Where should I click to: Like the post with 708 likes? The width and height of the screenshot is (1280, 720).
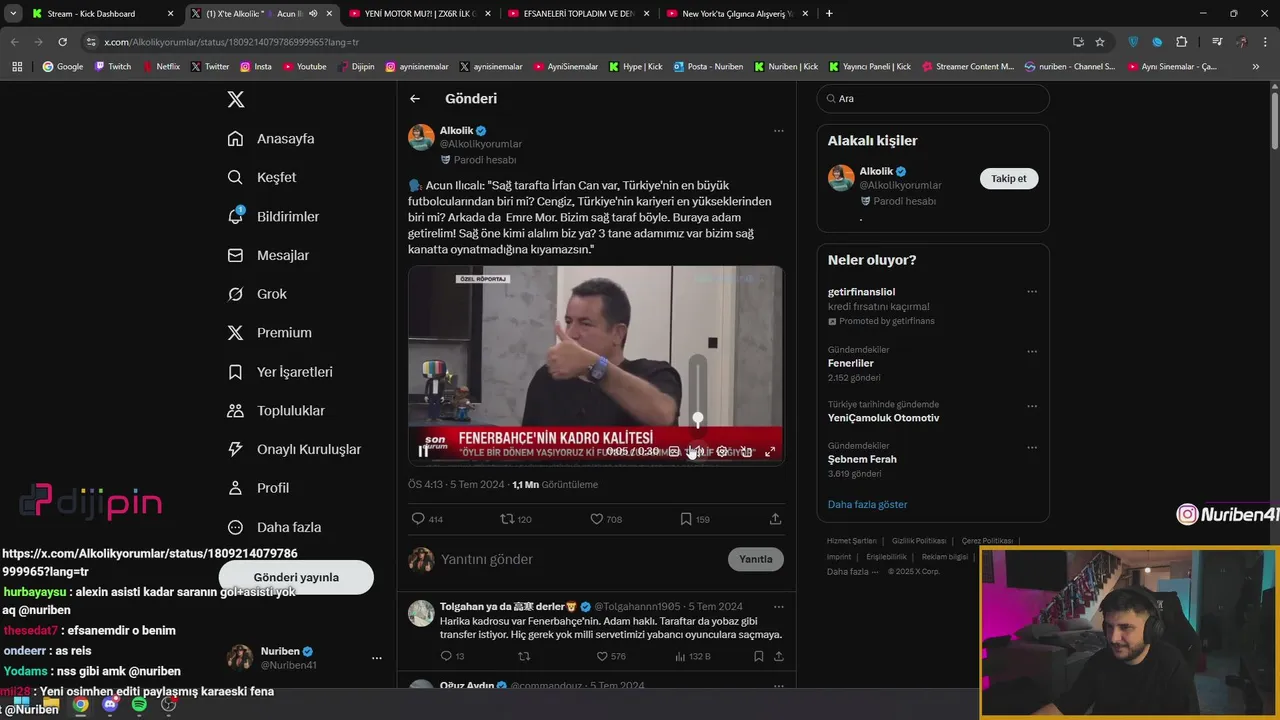tap(606, 519)
